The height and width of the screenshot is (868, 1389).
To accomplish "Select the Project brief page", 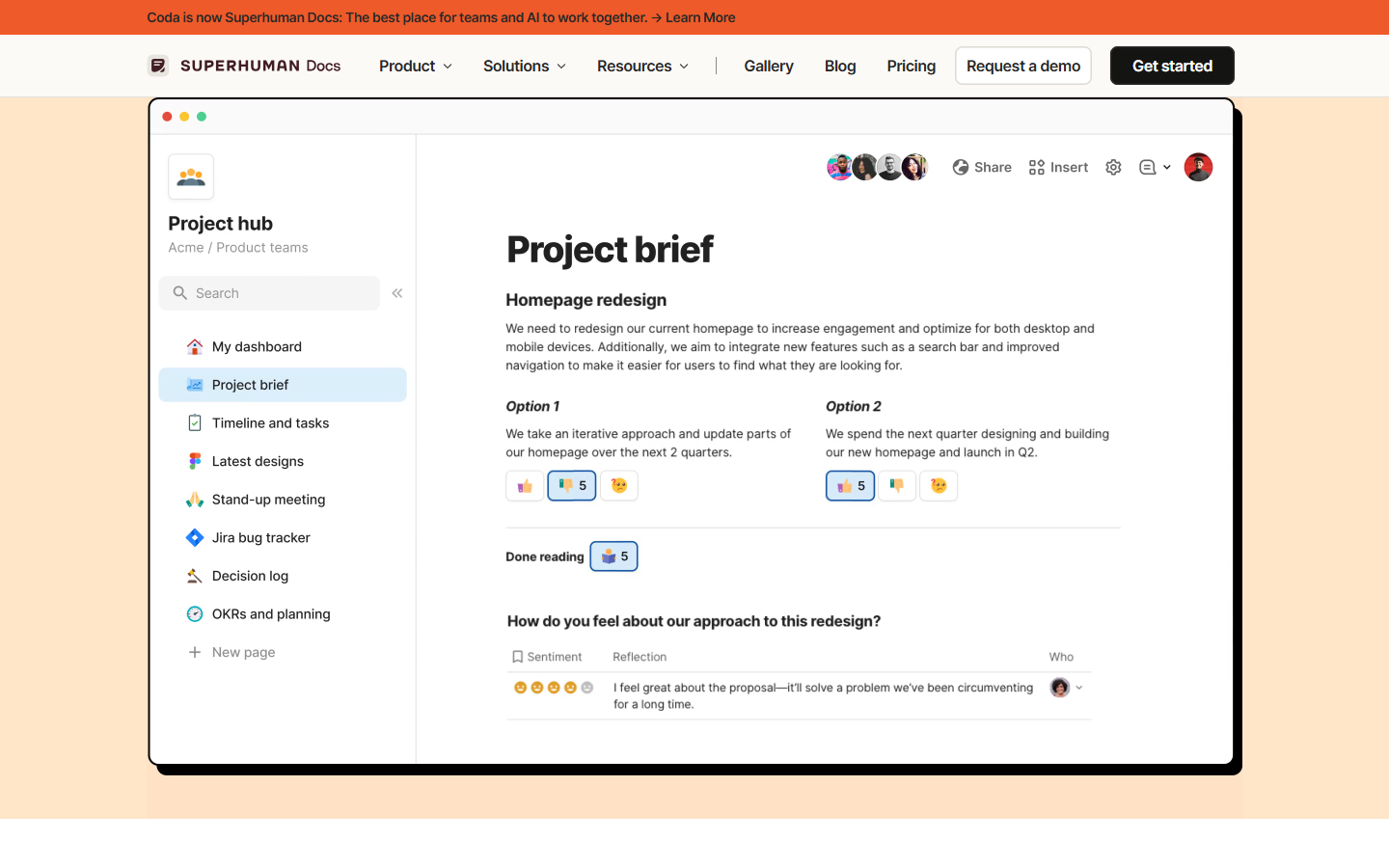I will pos(283,385).
